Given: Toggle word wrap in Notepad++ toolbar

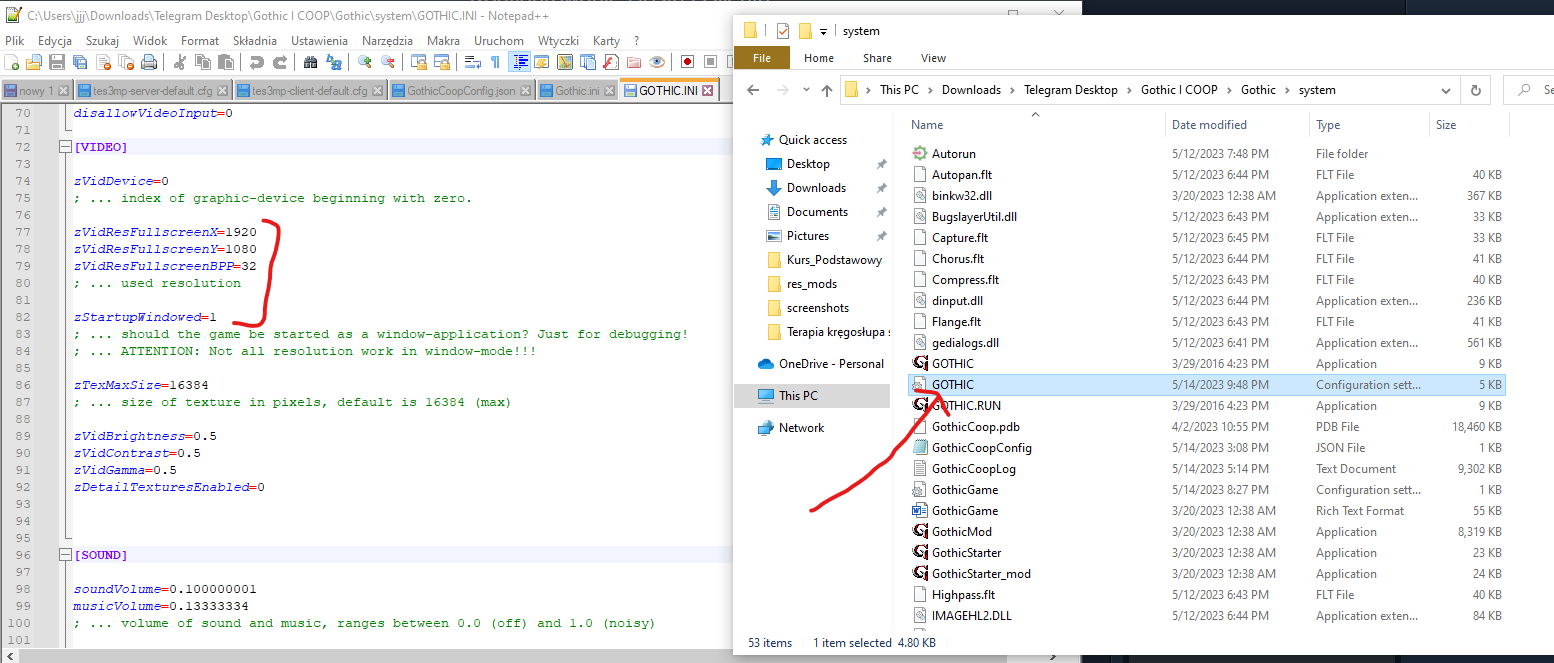Looking at the screenshot, I should point(472,62).
